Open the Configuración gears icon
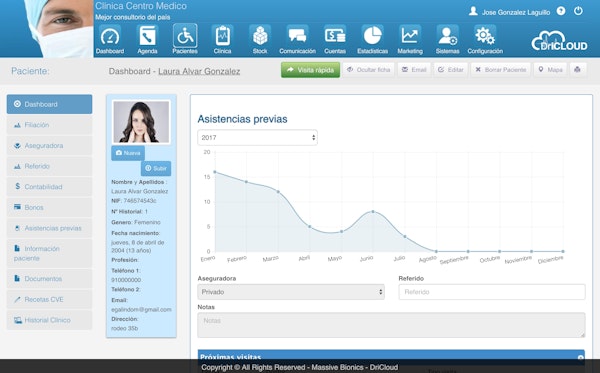This screenshot has width=600, height=373. point(485,36)
